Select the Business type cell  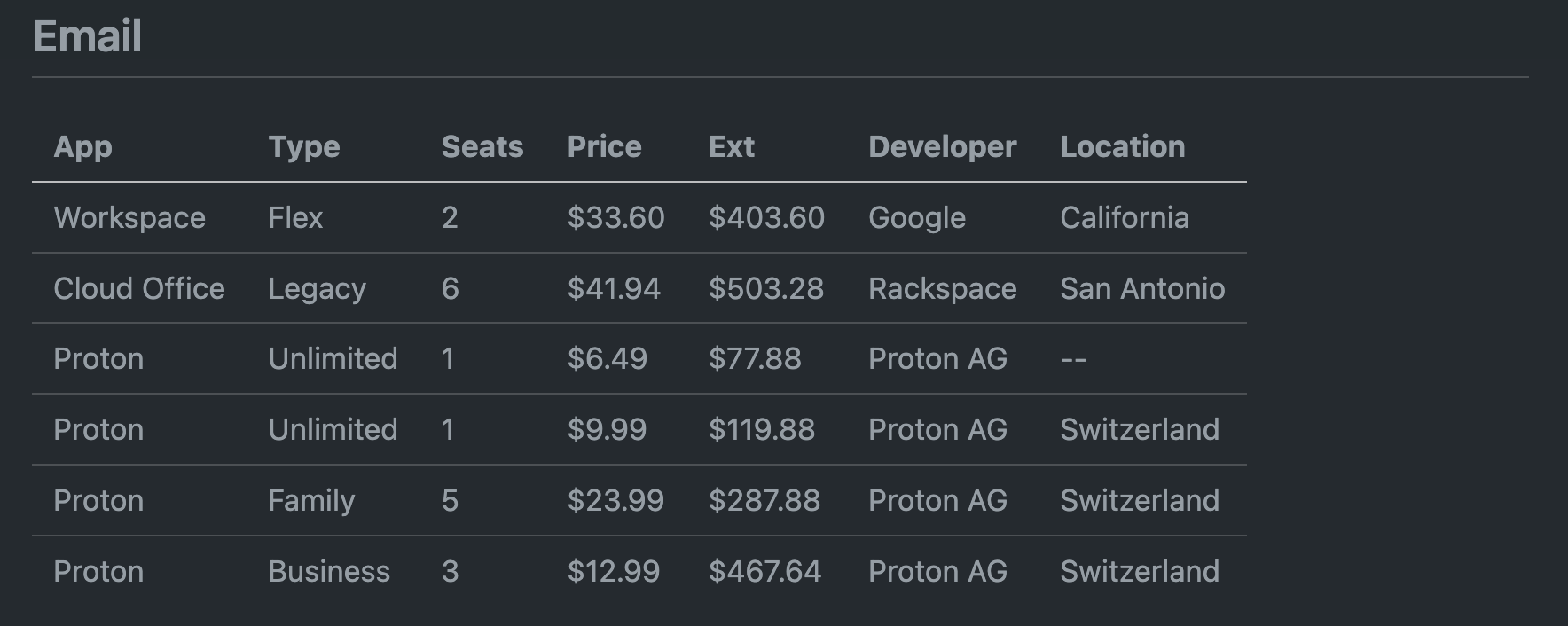pos(329,571)
